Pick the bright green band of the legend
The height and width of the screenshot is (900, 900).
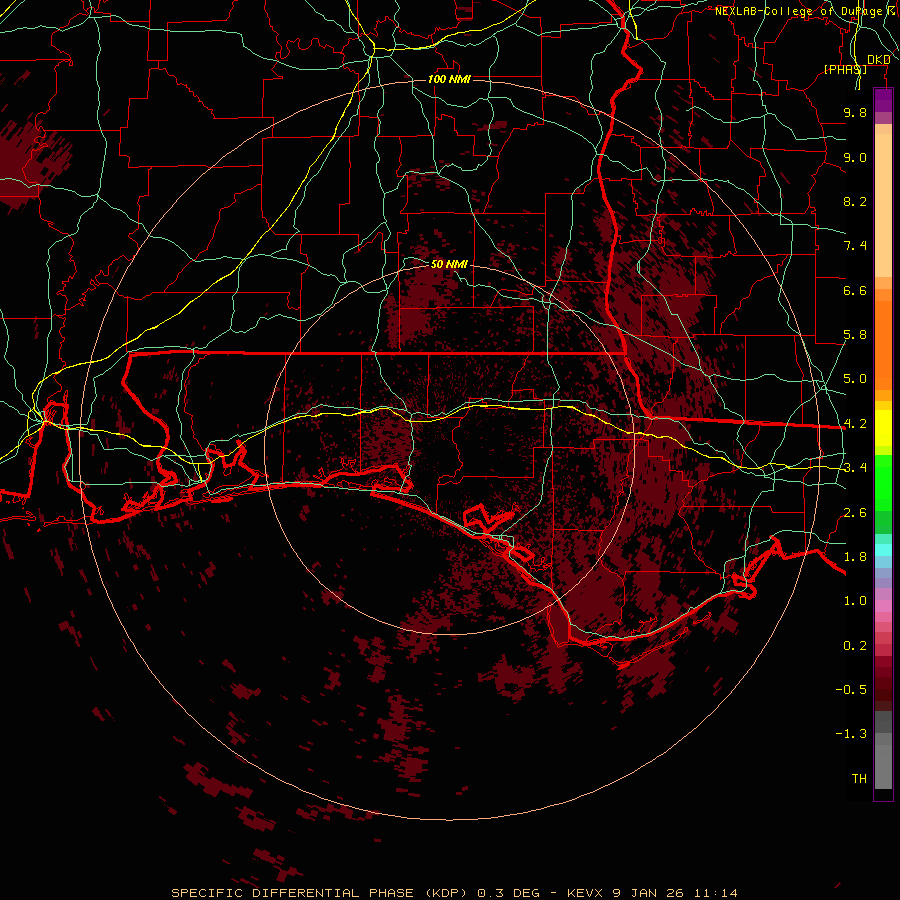pyautogui.click(x=883, y=483)
